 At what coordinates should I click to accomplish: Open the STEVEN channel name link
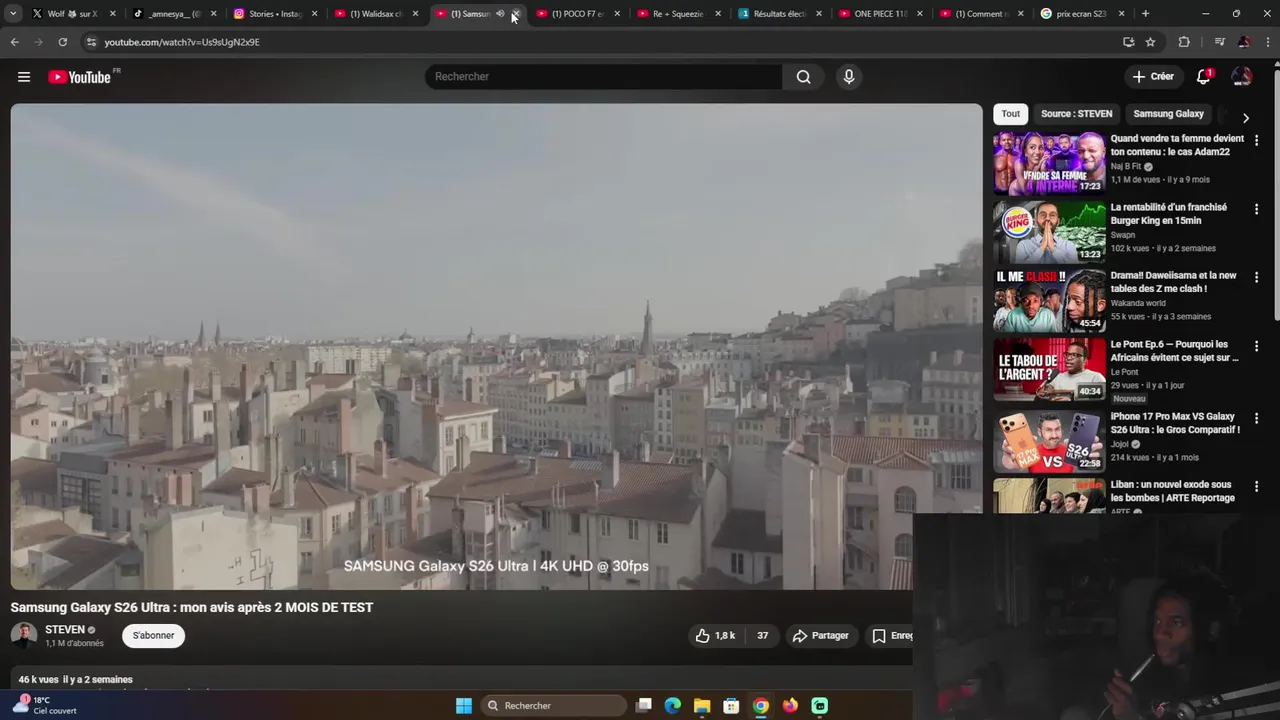click(x=65, y=630)
